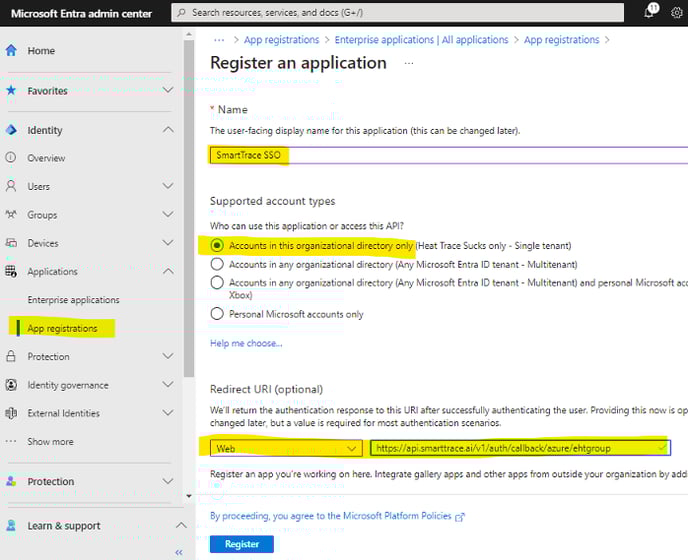Click the Users person icon

pos(11,186)
